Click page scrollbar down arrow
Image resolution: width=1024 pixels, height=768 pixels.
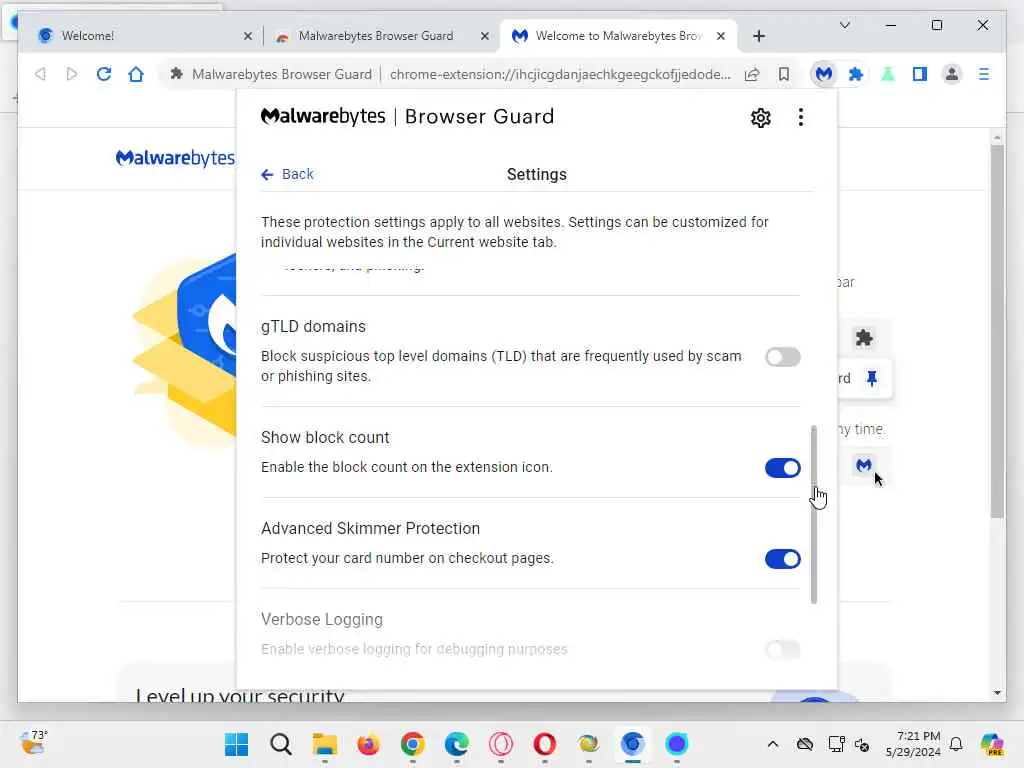coord(997,693)
